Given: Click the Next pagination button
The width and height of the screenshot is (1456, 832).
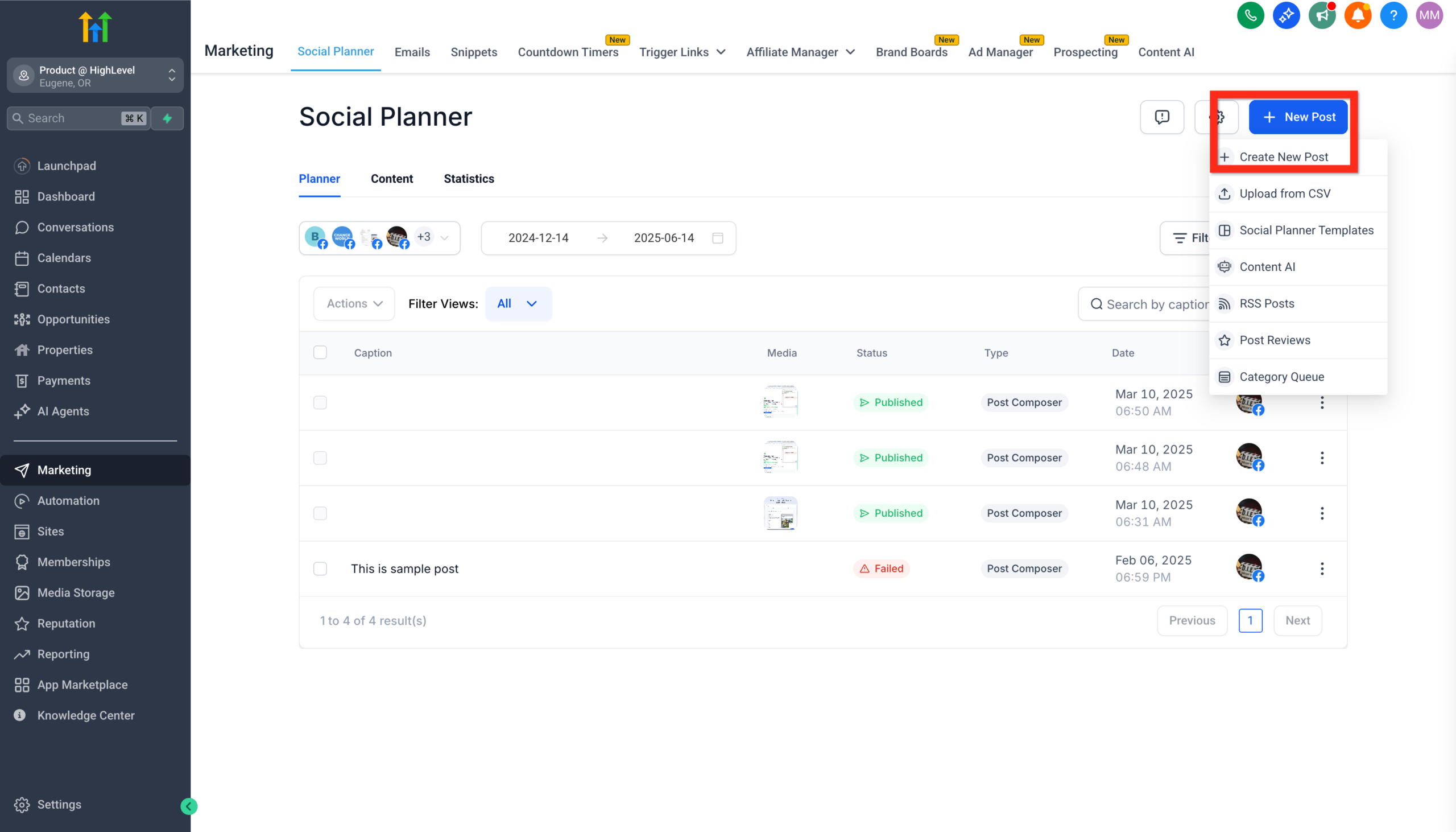Looking at the screenshot, I should (x=1297, y=620).
